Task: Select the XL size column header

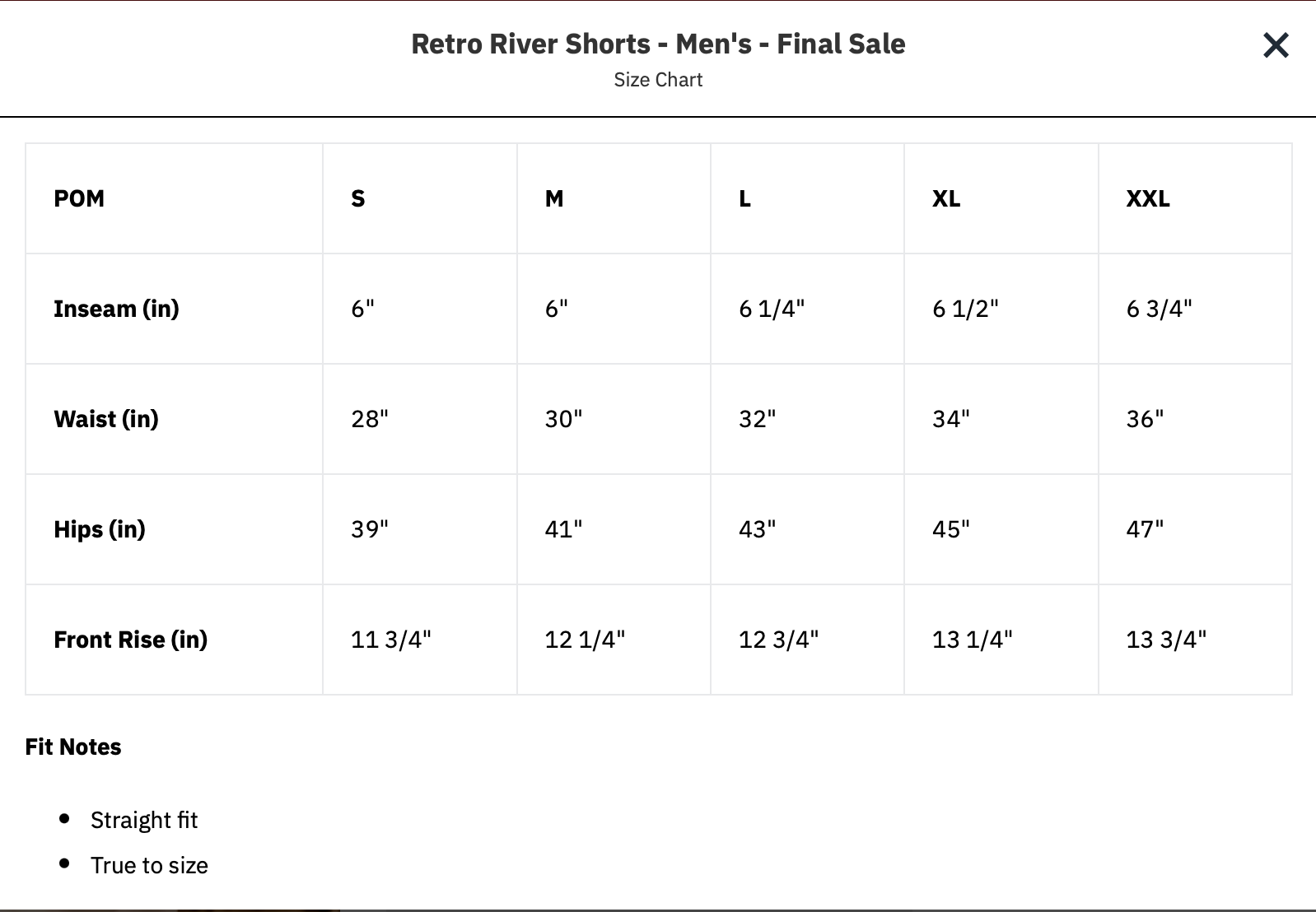Action: [946, 198]
